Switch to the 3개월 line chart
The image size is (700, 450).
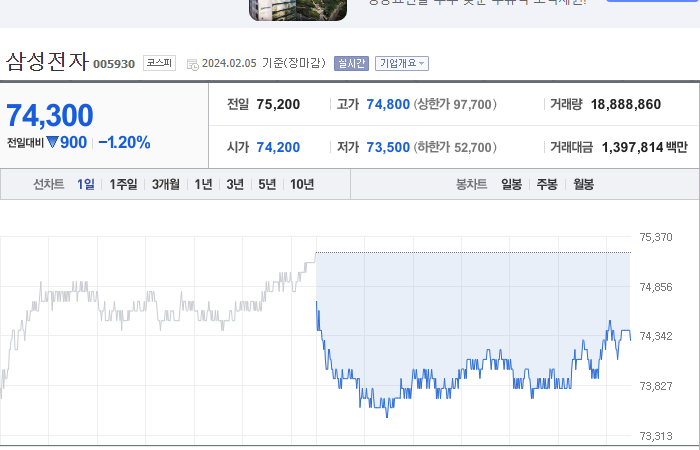166,184
